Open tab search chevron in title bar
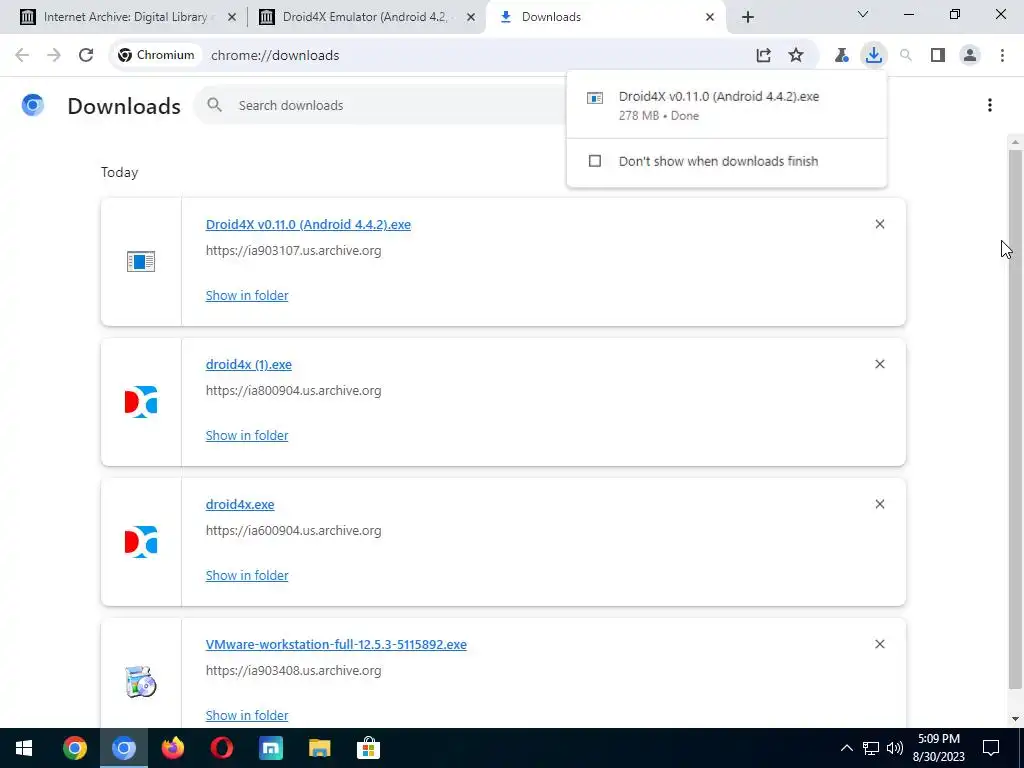The height and width of the screenshot is (768, 1024). point(863,14)
